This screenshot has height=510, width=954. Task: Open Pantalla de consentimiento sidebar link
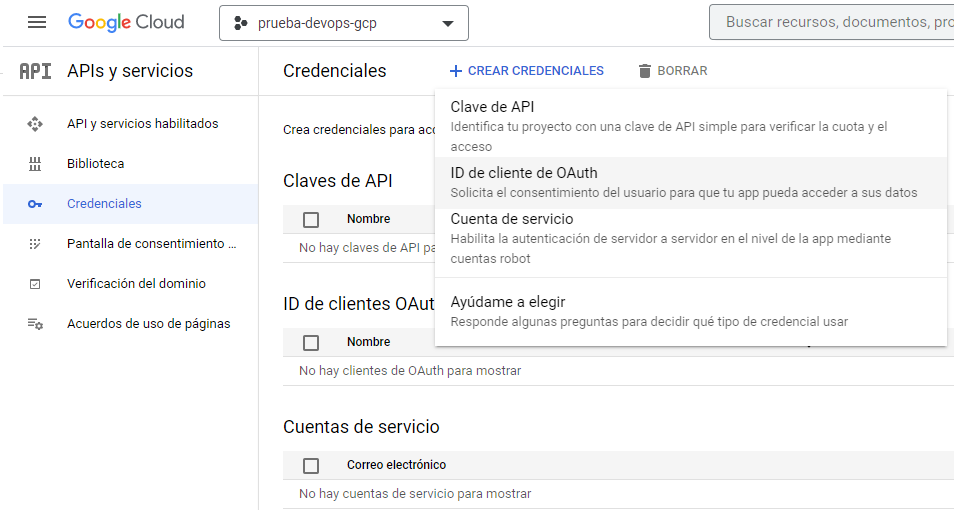pyautogui.click(x=151, y=244)
